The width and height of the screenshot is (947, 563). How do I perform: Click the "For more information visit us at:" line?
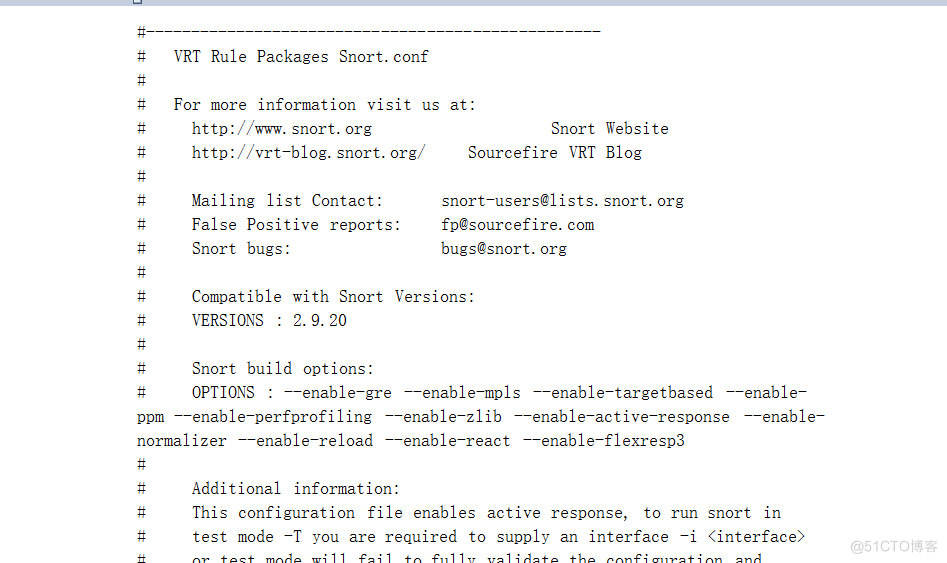click(x=324, y=105)
